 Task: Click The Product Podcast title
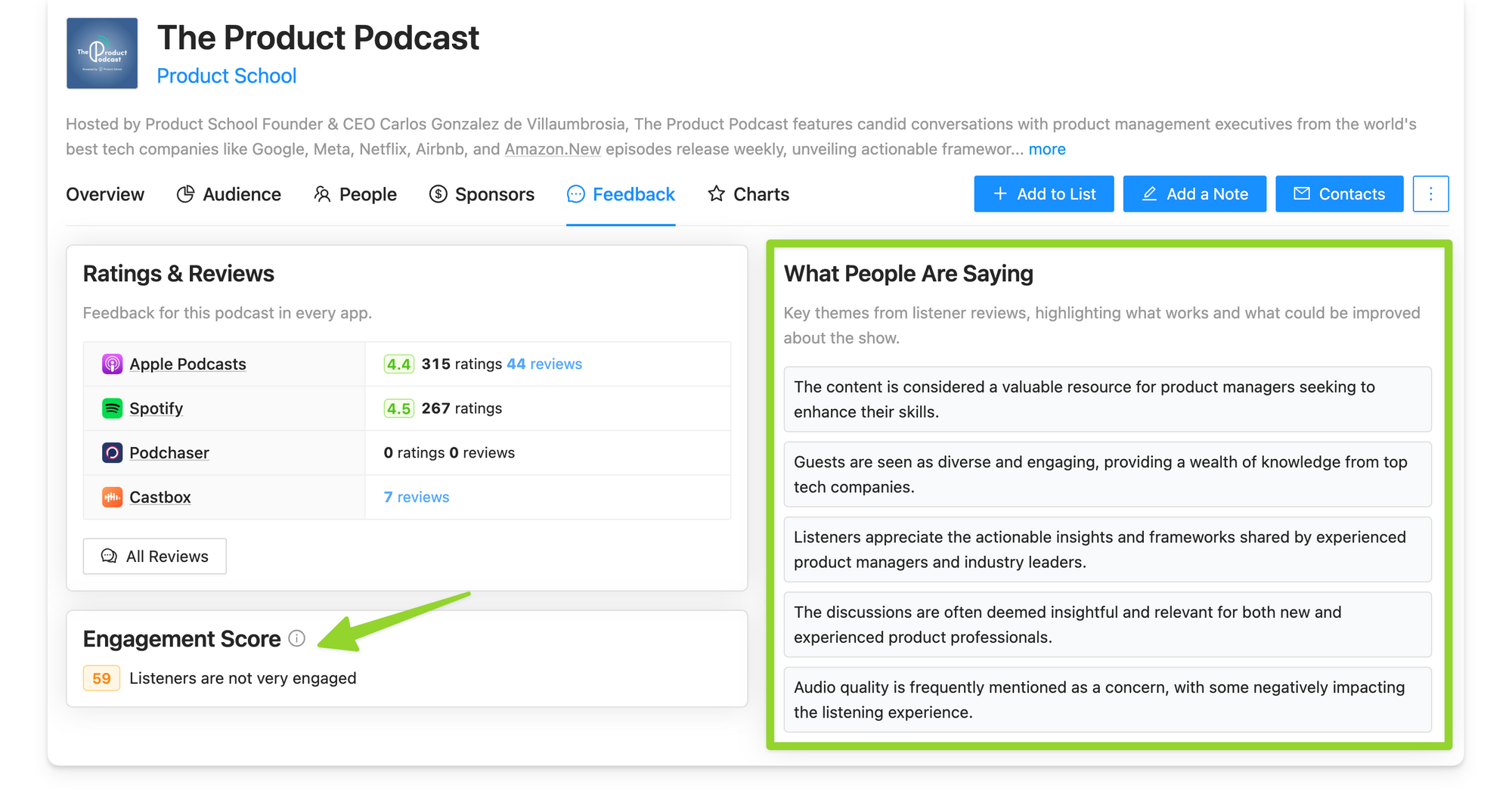tap(318, 38)
